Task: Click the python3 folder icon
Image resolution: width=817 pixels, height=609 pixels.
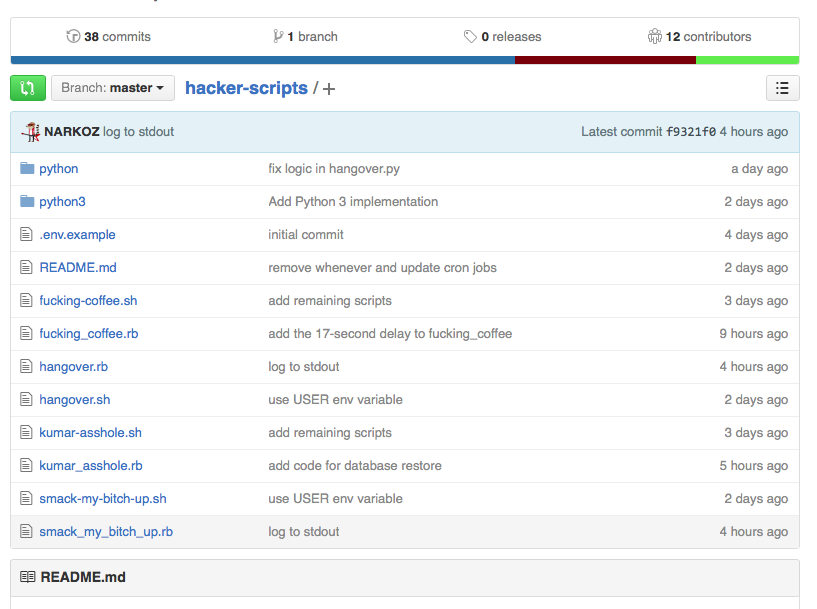Action: (27, 201)
